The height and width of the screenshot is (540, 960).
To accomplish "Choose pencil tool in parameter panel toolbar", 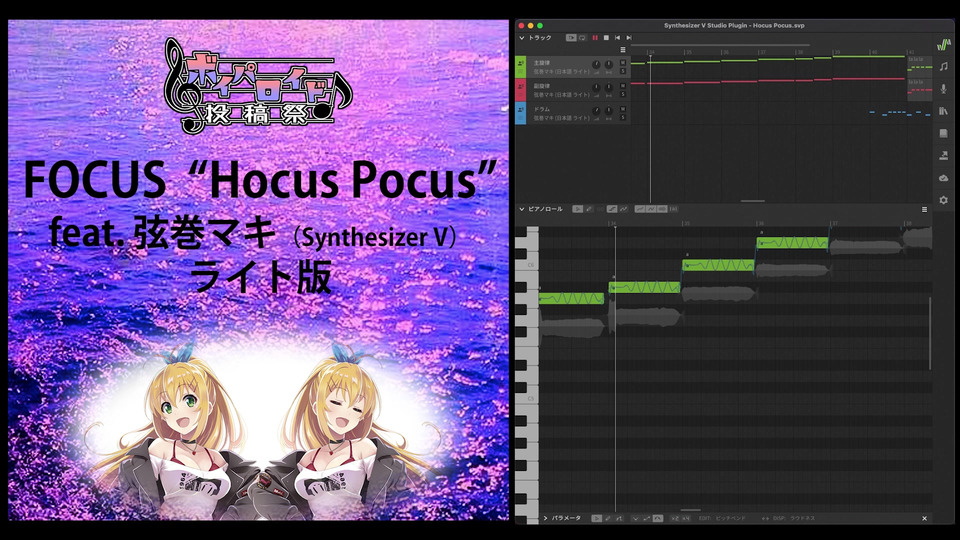I will point(608,519).
